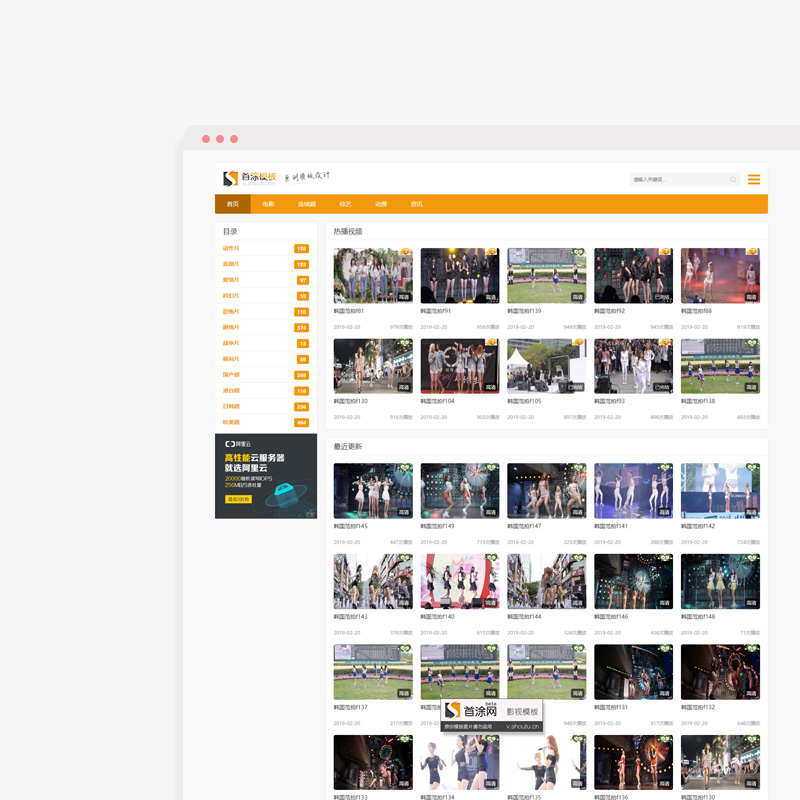The image size is (800, 800).
Task: Open the 韩国范拍f145 video thumbnail
Action: tap(373, 491)
